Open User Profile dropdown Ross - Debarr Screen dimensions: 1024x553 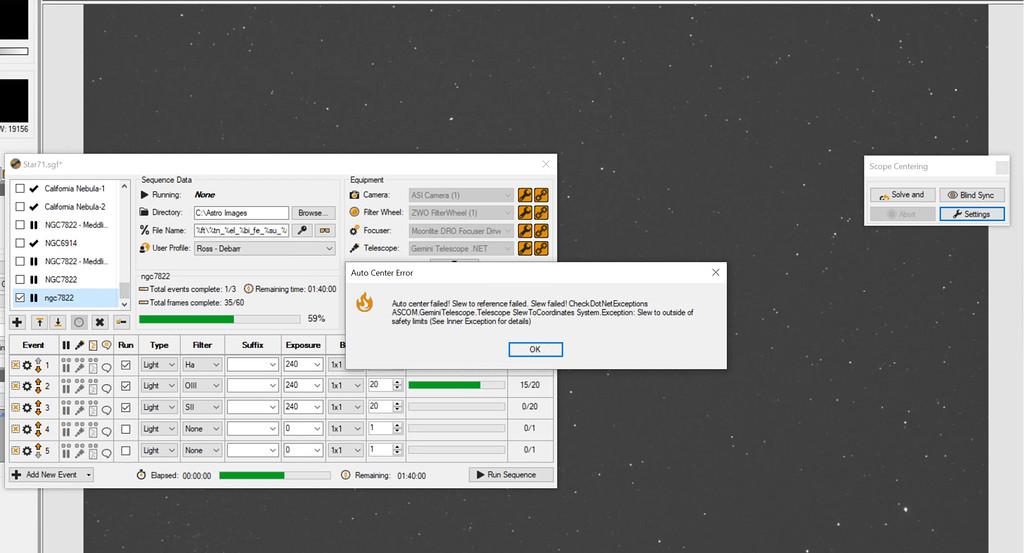[264, 248]
